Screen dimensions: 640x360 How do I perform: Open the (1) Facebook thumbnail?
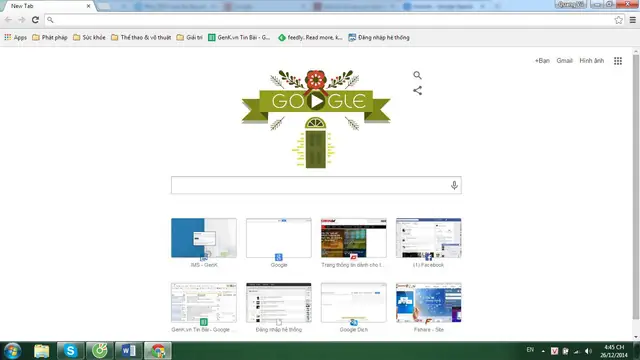[429, 238]
